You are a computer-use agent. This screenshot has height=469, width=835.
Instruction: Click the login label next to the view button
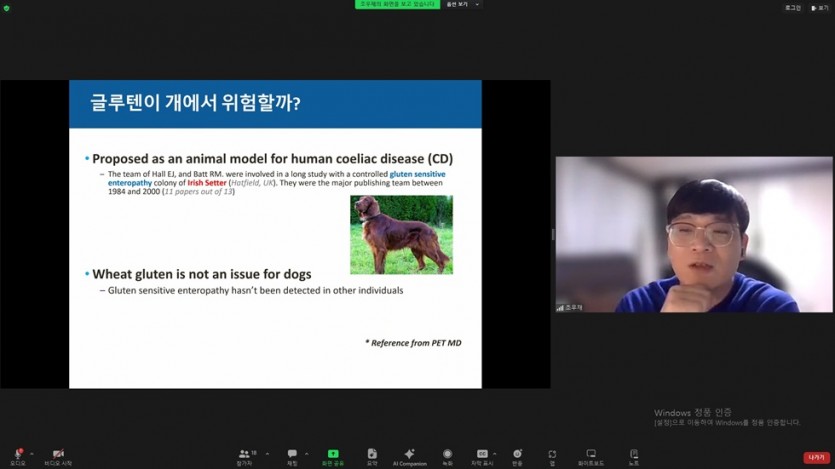793,8
